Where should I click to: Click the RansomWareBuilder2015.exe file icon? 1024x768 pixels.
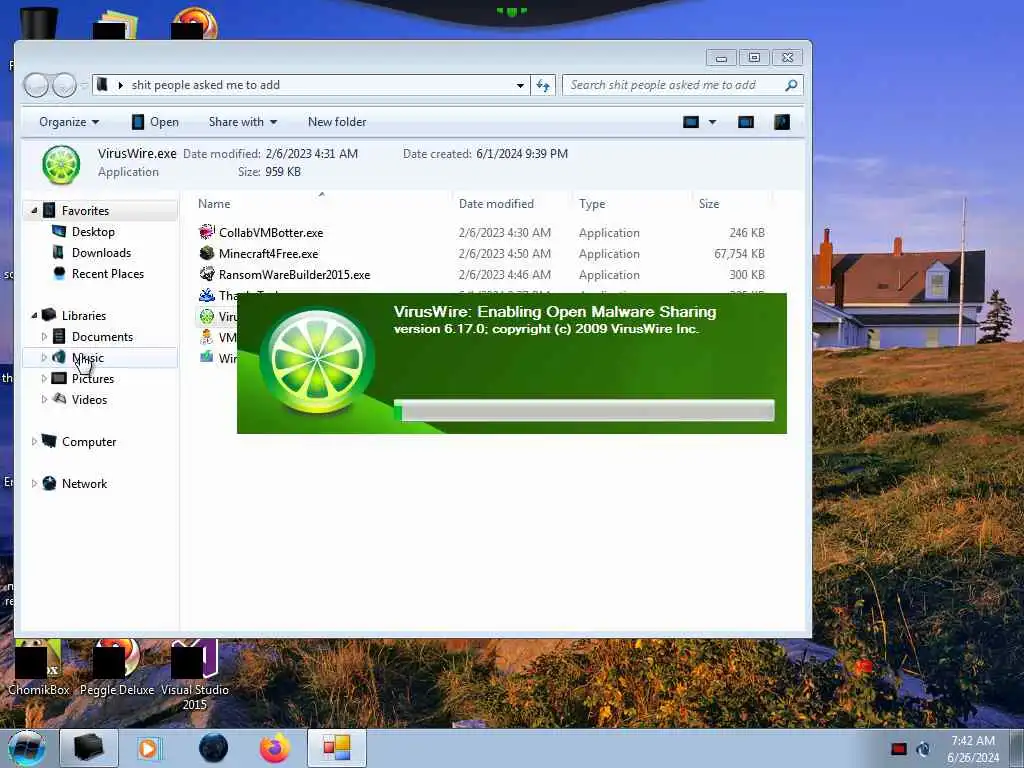[207, 274]
